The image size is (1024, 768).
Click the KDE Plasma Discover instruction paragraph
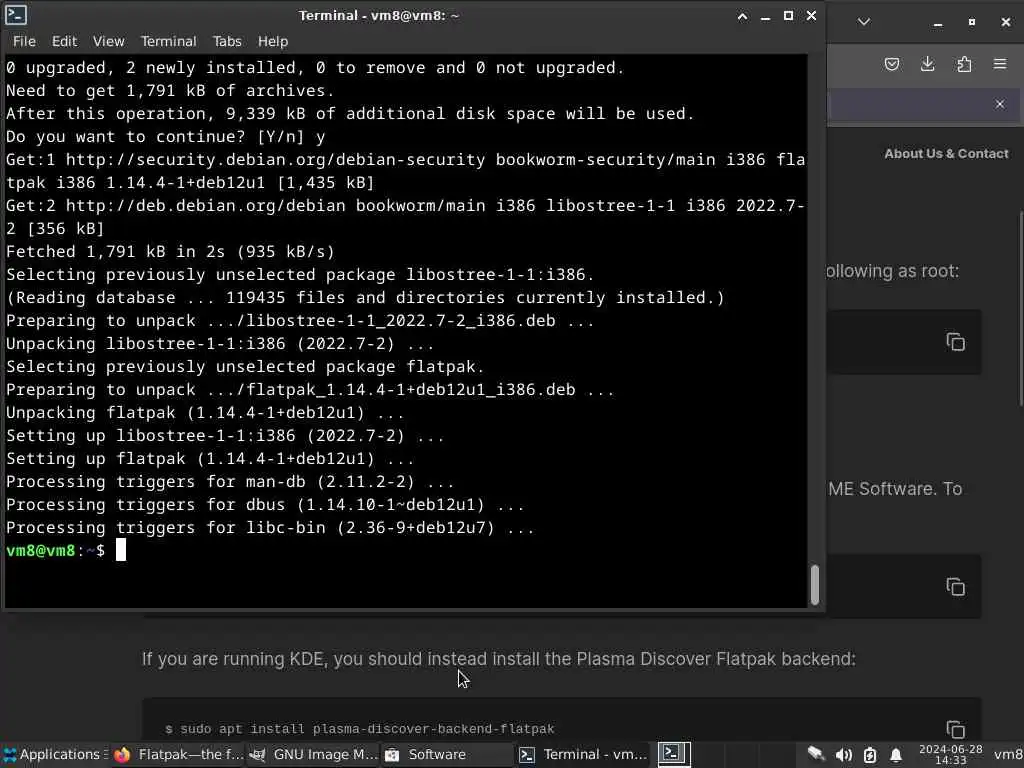click(498, 659)
